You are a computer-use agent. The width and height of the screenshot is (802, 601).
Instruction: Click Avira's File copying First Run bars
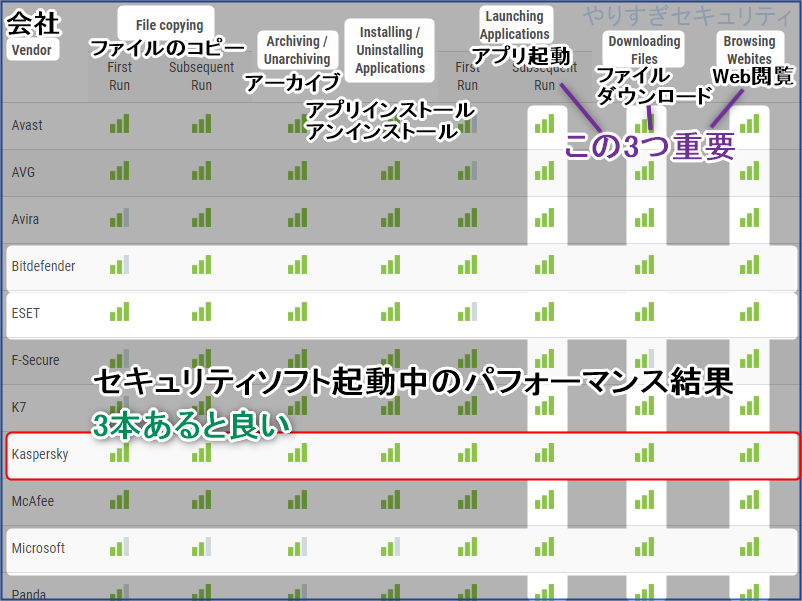point(119,218)
